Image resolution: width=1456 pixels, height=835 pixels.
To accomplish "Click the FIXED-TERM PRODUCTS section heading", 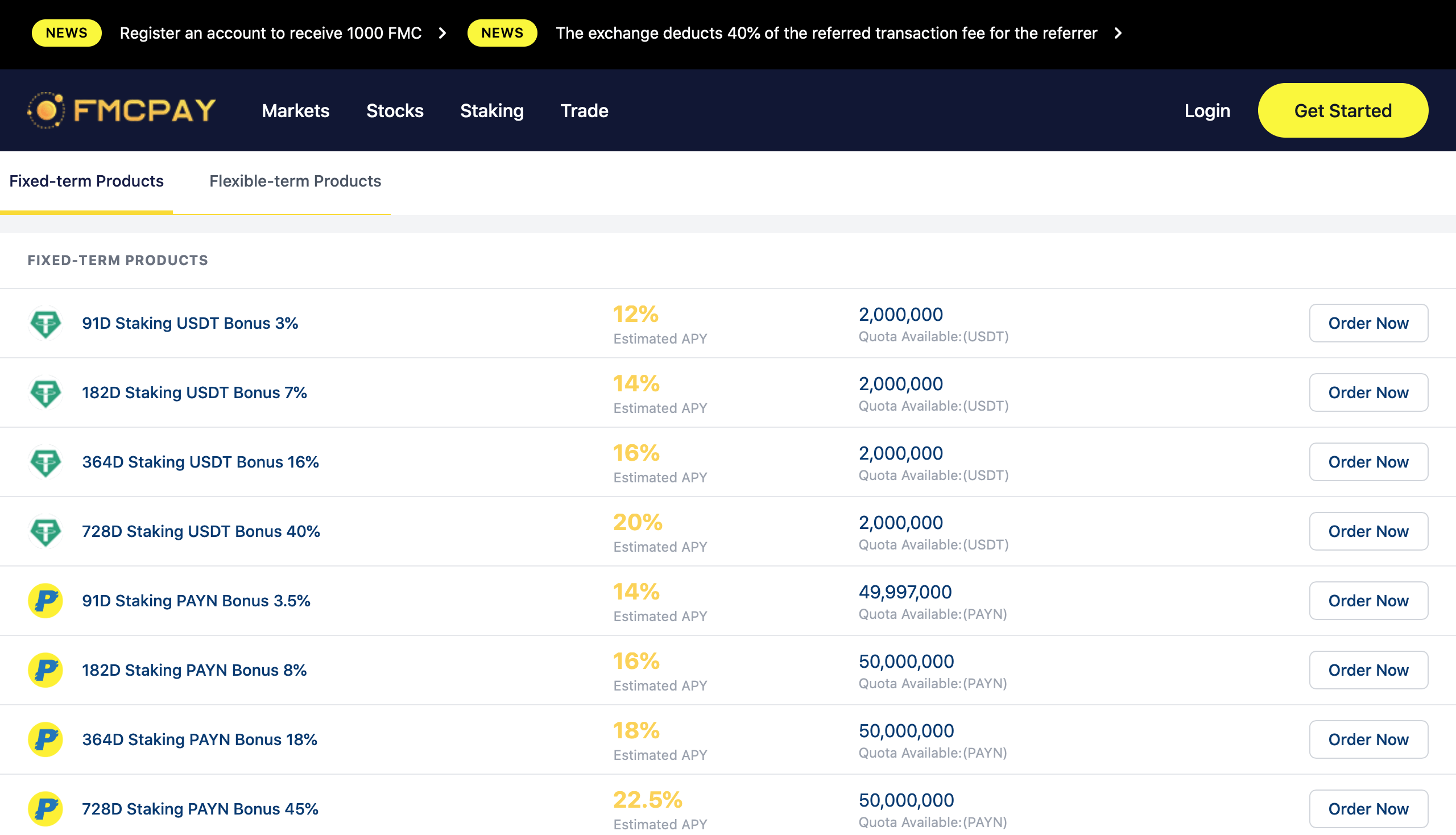I will click(x=118, y=261).
